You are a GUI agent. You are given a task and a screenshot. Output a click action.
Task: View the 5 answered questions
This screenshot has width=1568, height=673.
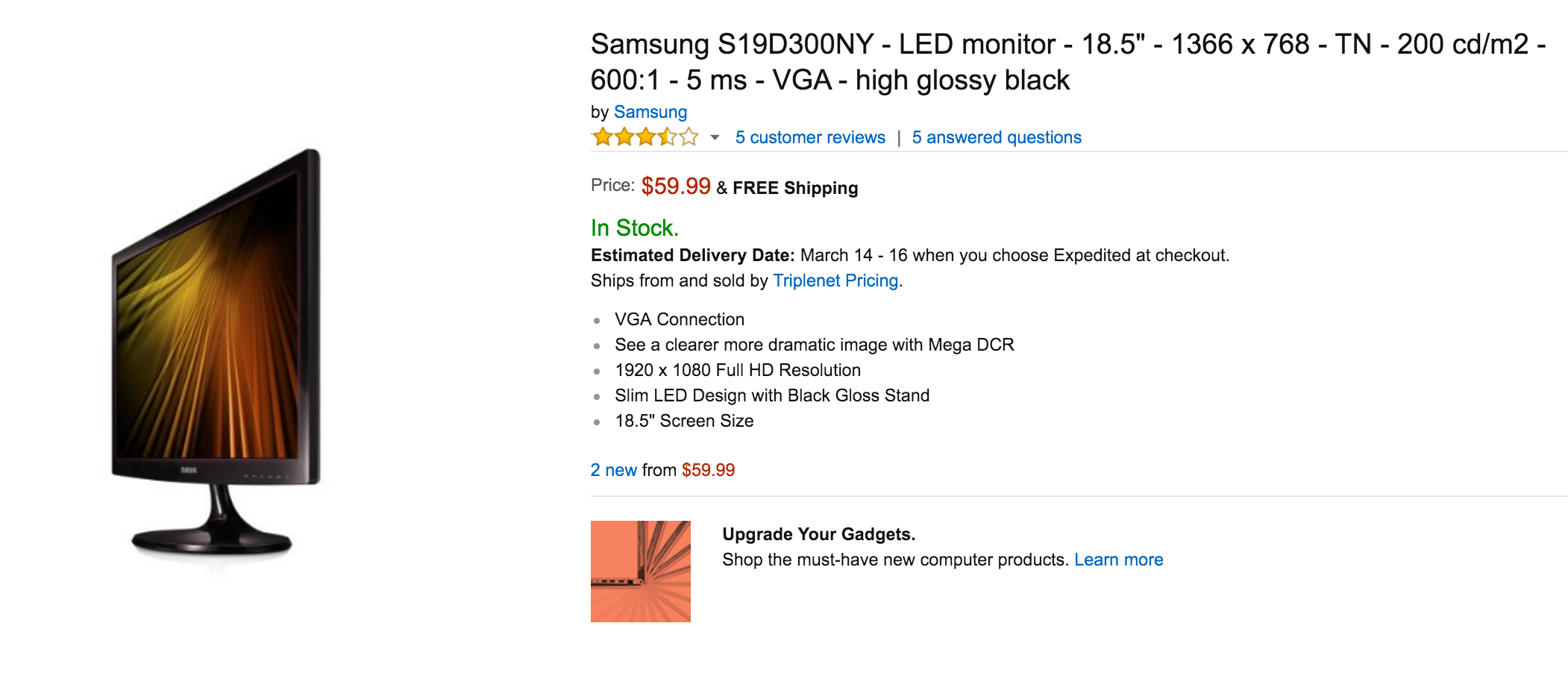coord(996,137)
